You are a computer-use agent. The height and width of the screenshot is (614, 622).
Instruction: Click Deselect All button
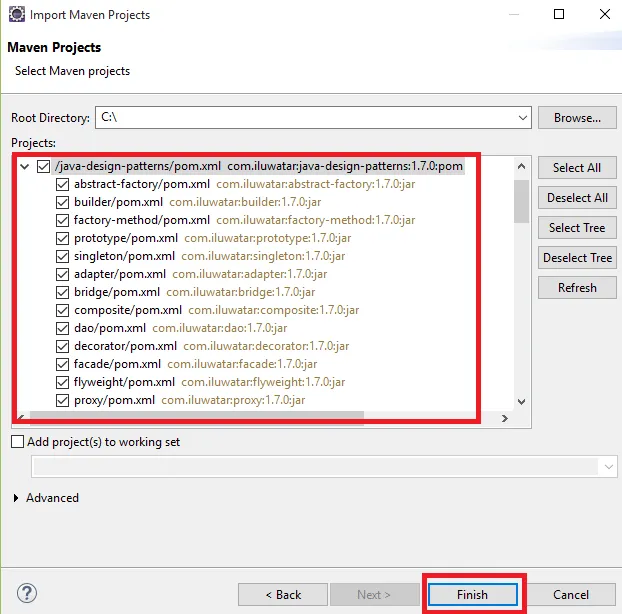(x=577, y=198)
